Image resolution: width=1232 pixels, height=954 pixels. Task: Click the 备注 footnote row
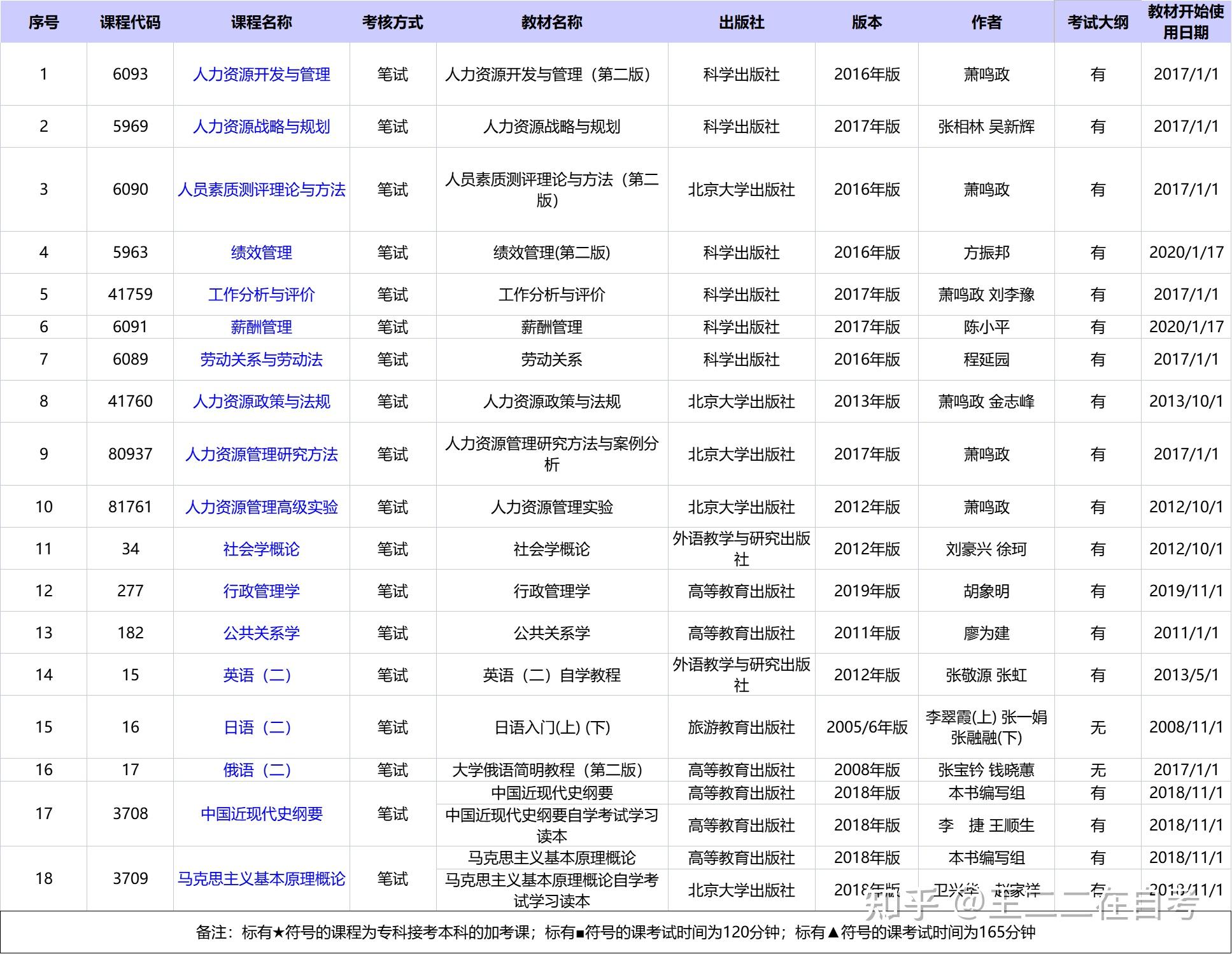pyautogui.click(x=616, y=932)
